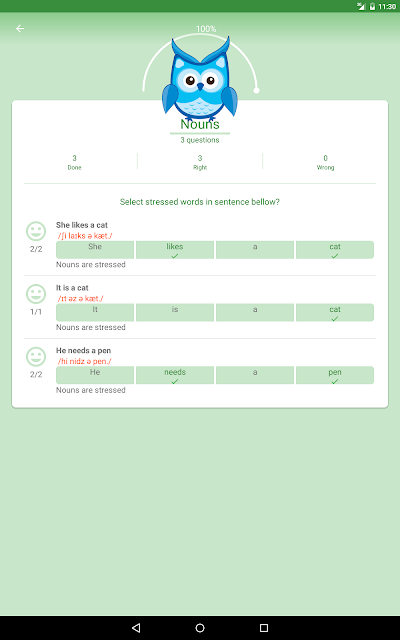Tap Android back triangle in navigation bar
The width and height of the screenshot is (400, 640).
pos(136,628)
